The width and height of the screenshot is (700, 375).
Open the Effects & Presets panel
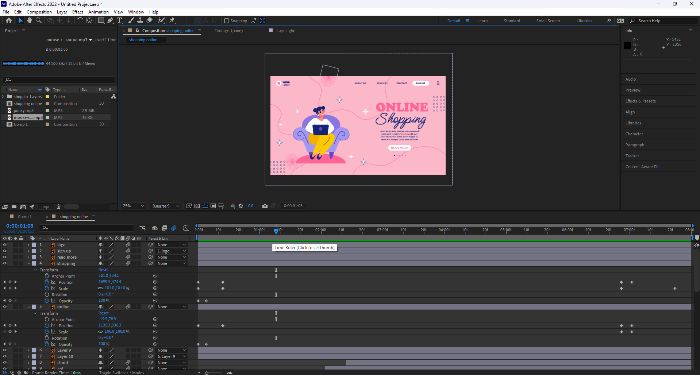[x=641, y=101]
